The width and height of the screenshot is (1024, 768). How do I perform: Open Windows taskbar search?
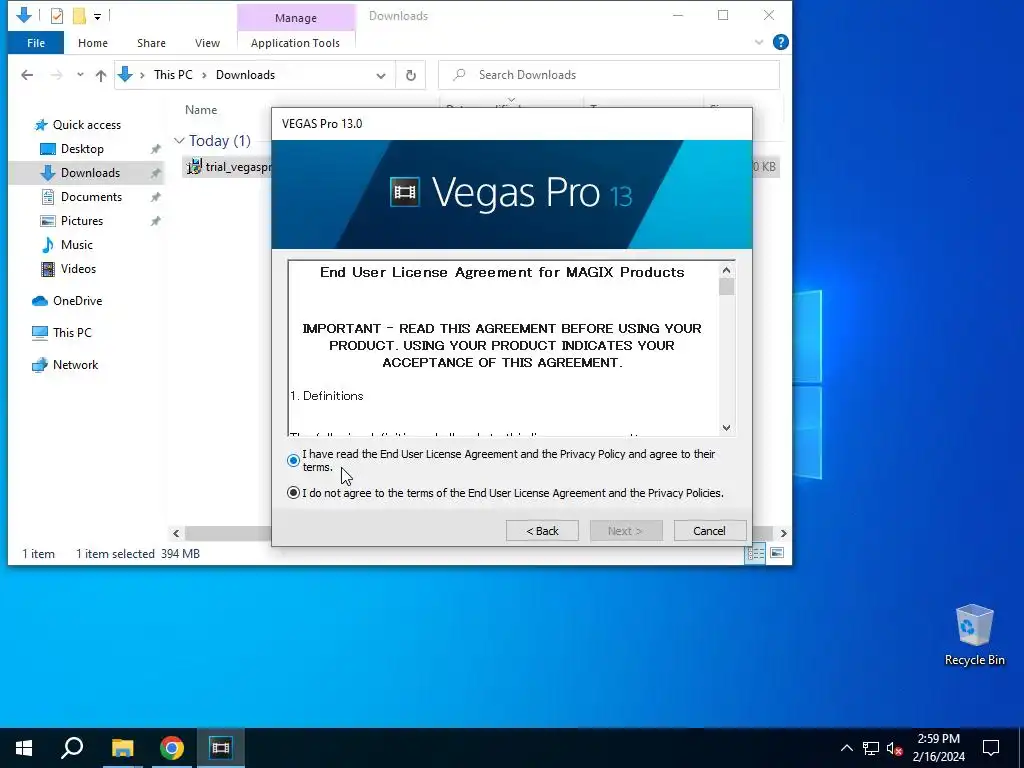[x=72, y=748]
